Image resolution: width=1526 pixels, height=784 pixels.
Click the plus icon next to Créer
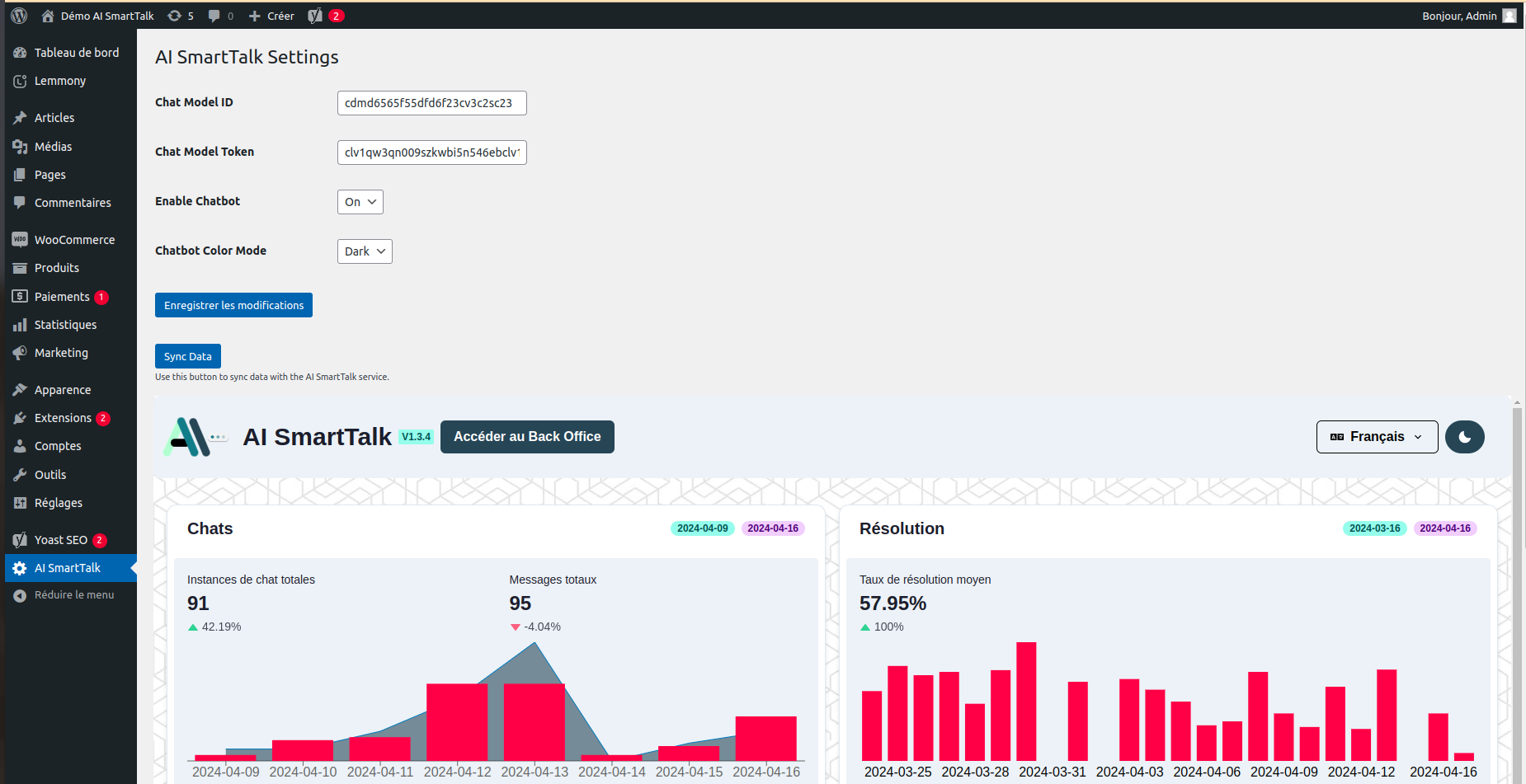tap(255, 16)
